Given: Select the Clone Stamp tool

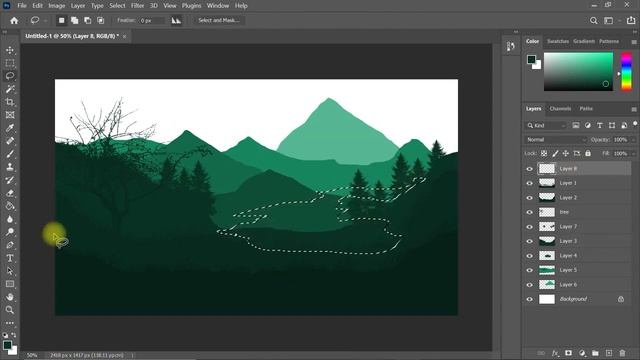Looking at the screenshot, I should pos(10,167).
